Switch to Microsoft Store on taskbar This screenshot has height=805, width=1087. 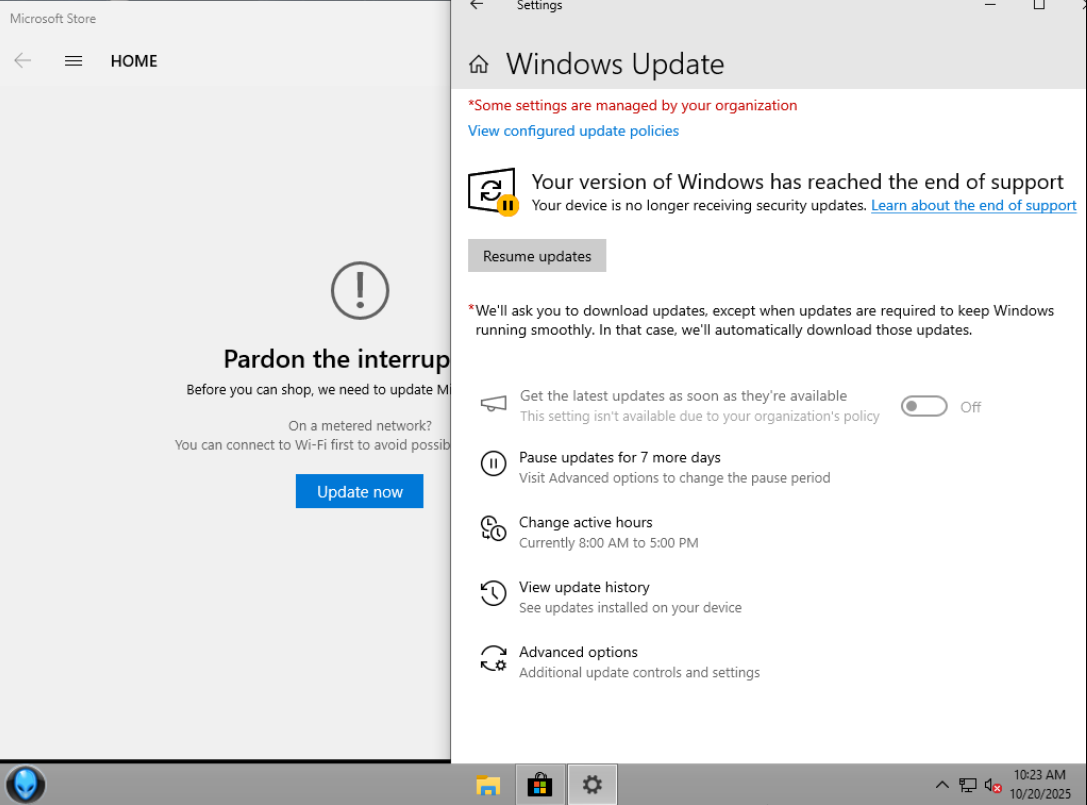click(x=539, y=785)
